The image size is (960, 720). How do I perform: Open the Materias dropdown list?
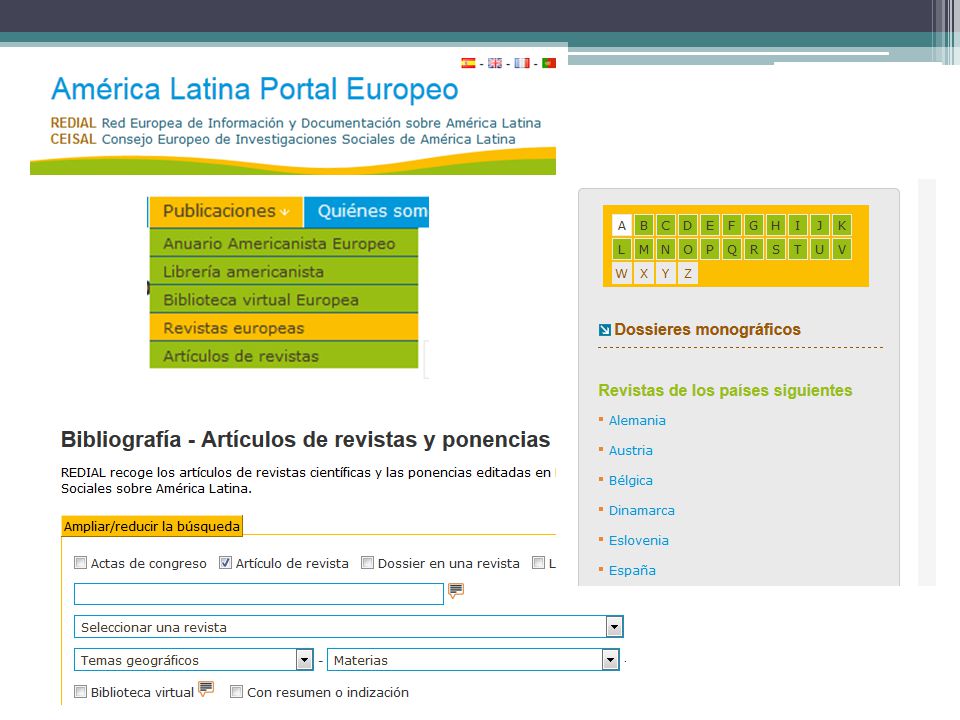click(x=473, y=660)
